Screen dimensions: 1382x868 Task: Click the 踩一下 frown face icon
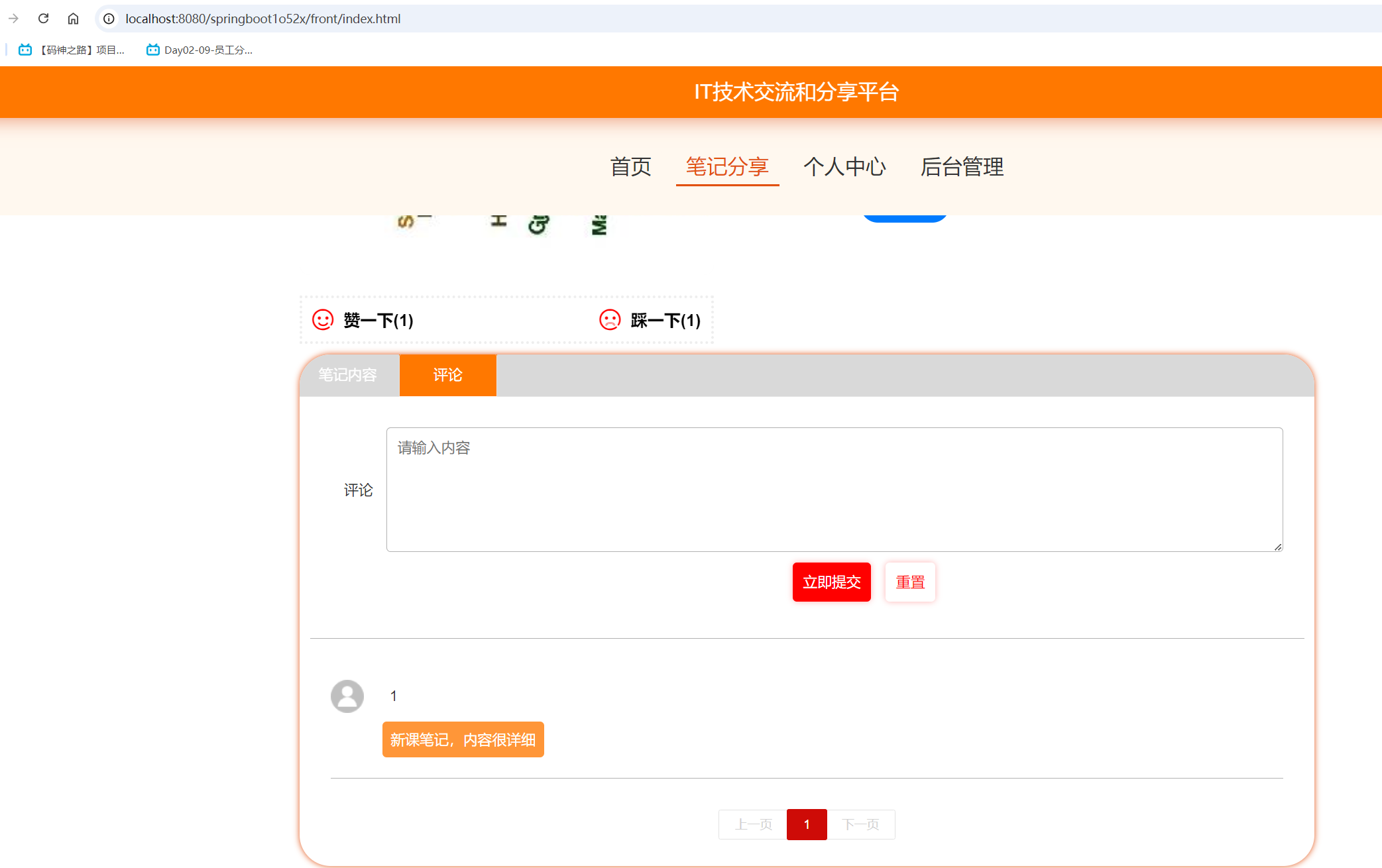point(610,320)
